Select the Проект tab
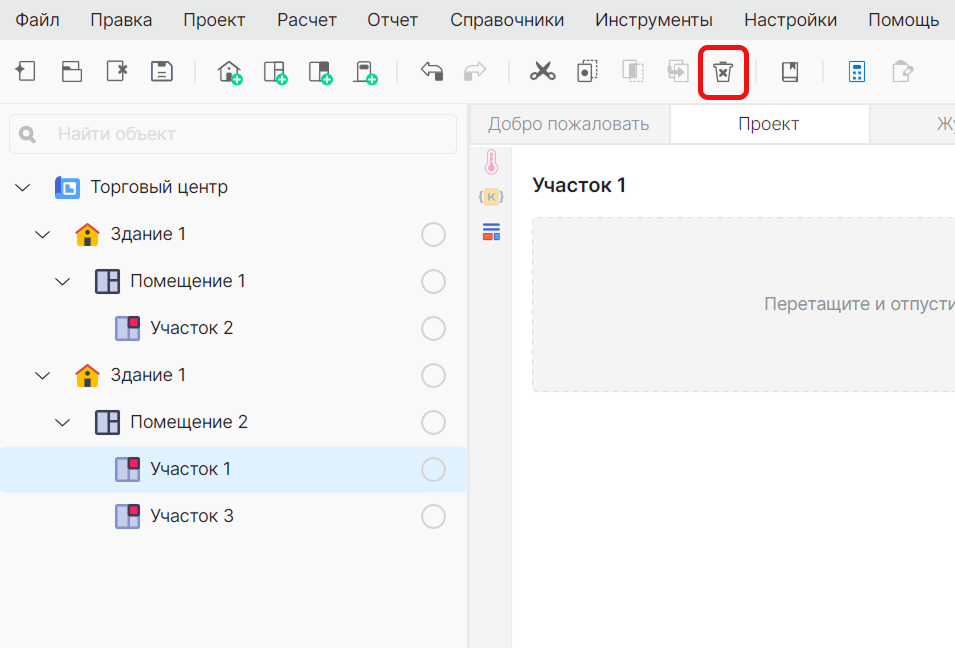The image size is (955, 648). 769,124
